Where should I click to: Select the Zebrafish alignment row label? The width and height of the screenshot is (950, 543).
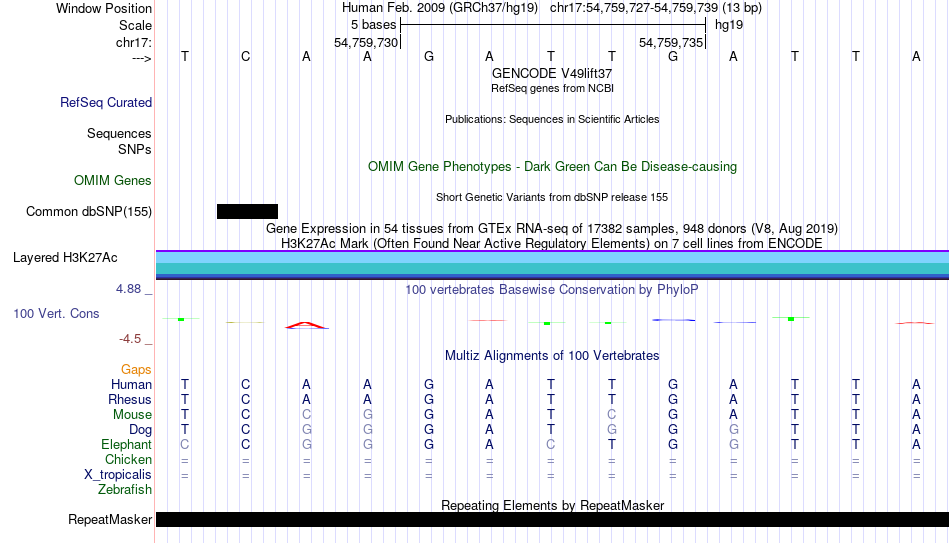pyautogui.click(x=125, y=490)
